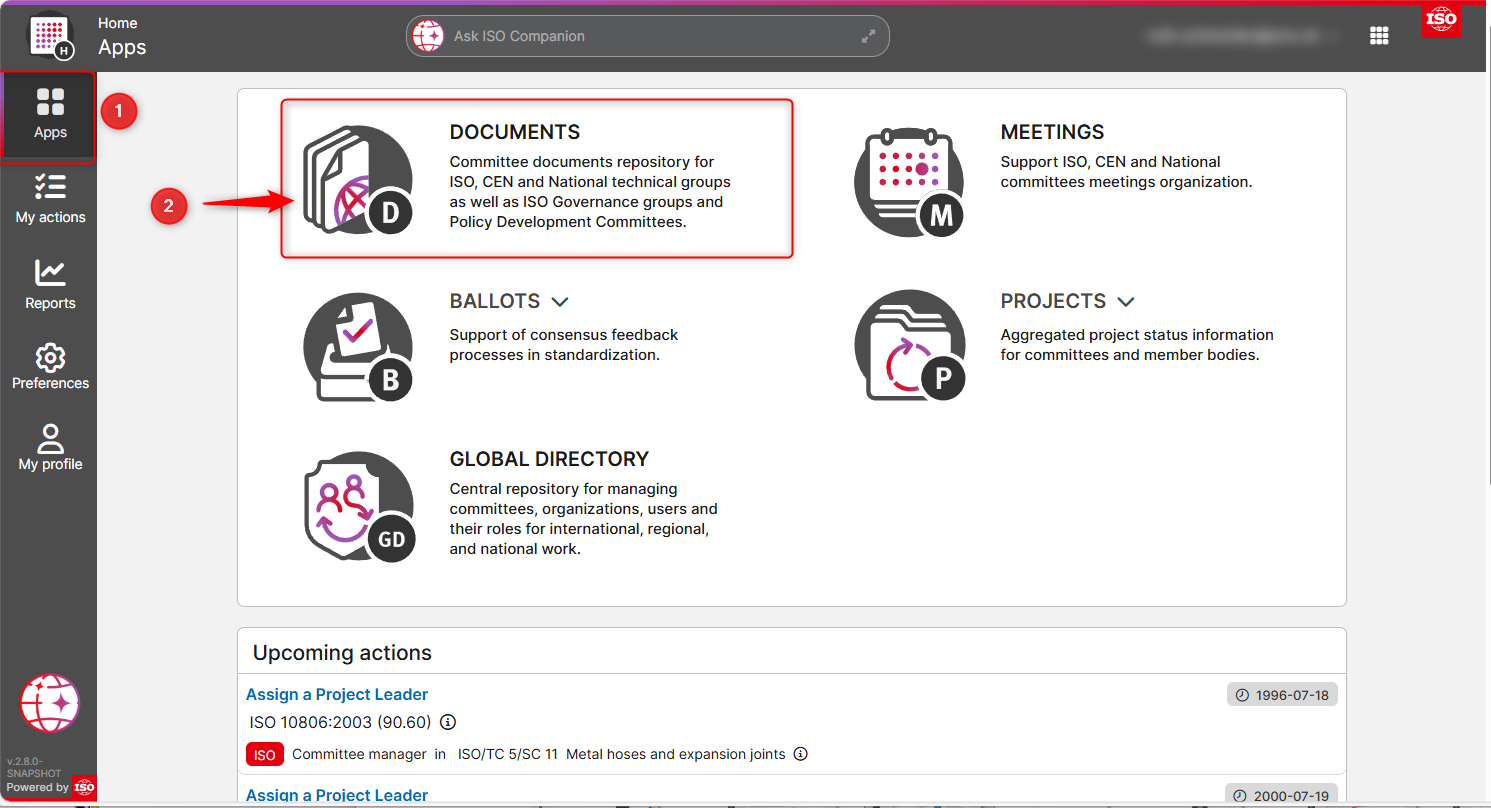Open My profile in the sidebar
The height and width of the screenshot is (808, 1491).
tap(50, 447)
